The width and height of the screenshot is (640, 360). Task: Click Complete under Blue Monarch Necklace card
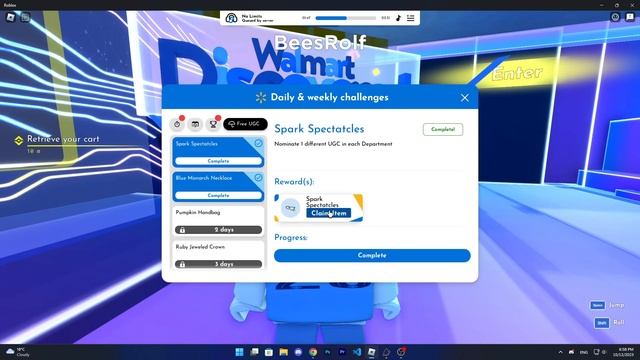pos(218,196)
